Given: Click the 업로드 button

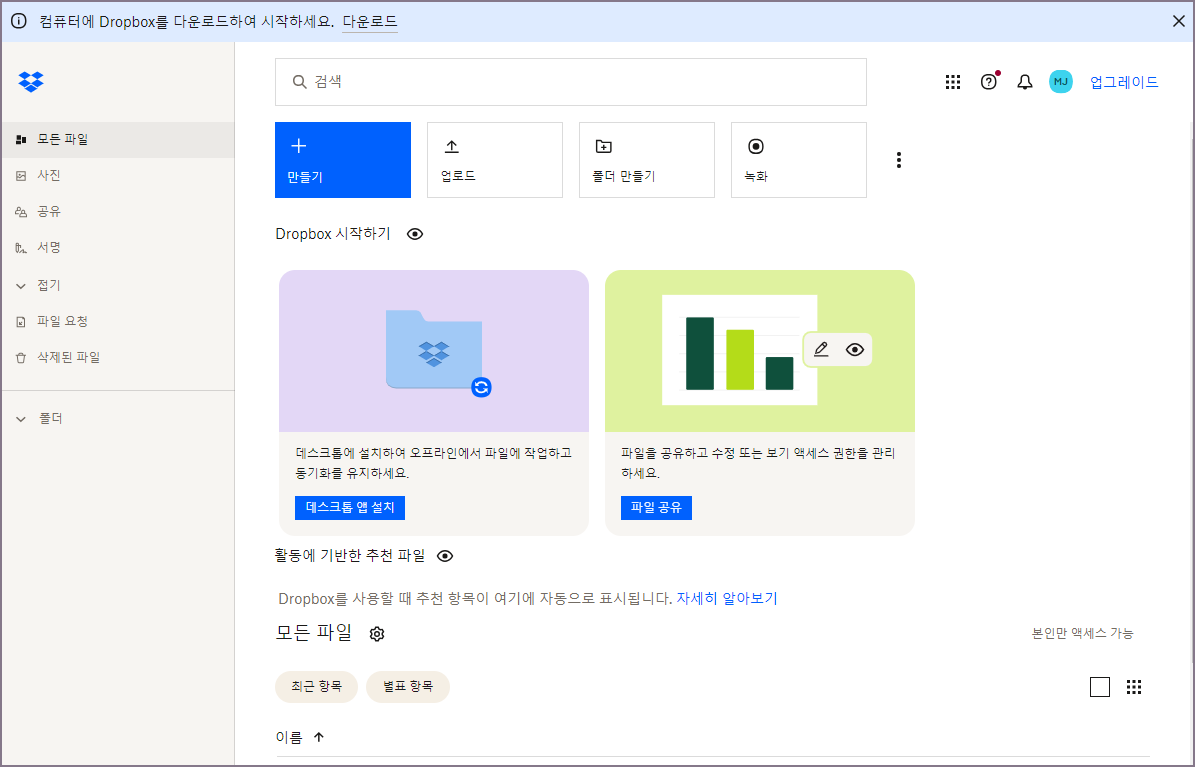Looking at the screenshot, I should coord(495,160).
